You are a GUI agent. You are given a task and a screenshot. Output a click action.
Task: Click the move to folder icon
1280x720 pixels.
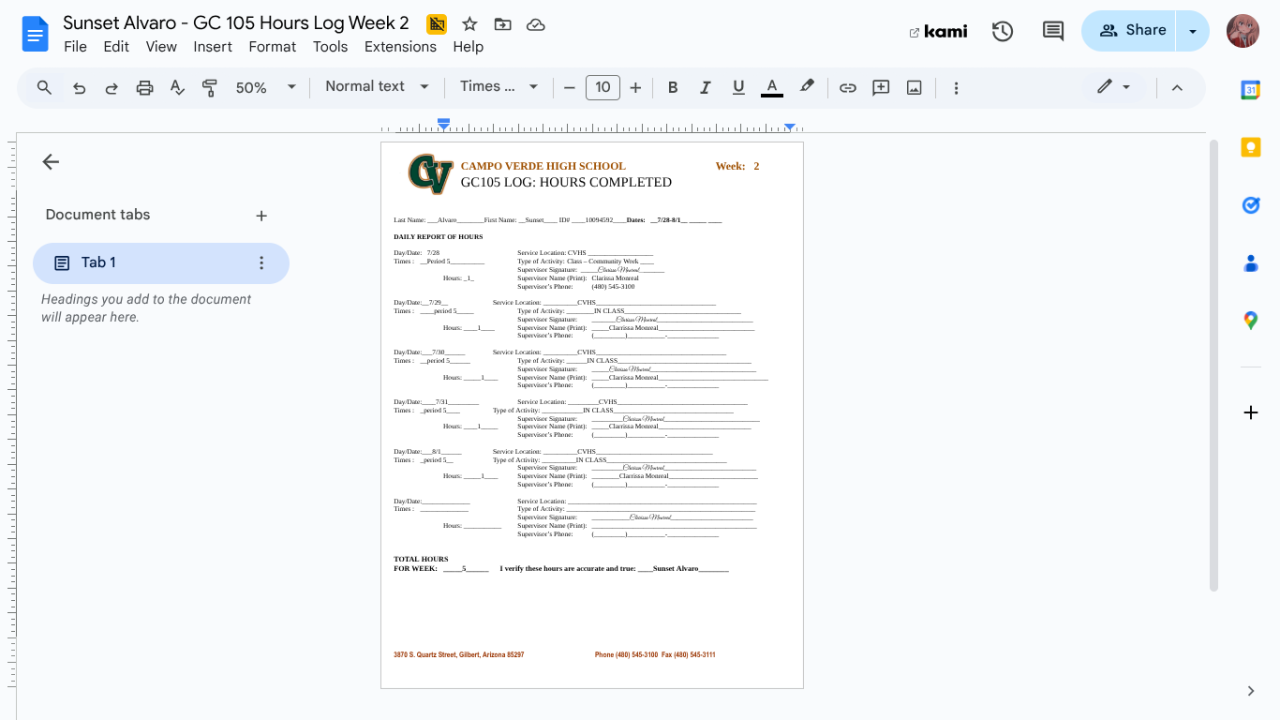502,24
